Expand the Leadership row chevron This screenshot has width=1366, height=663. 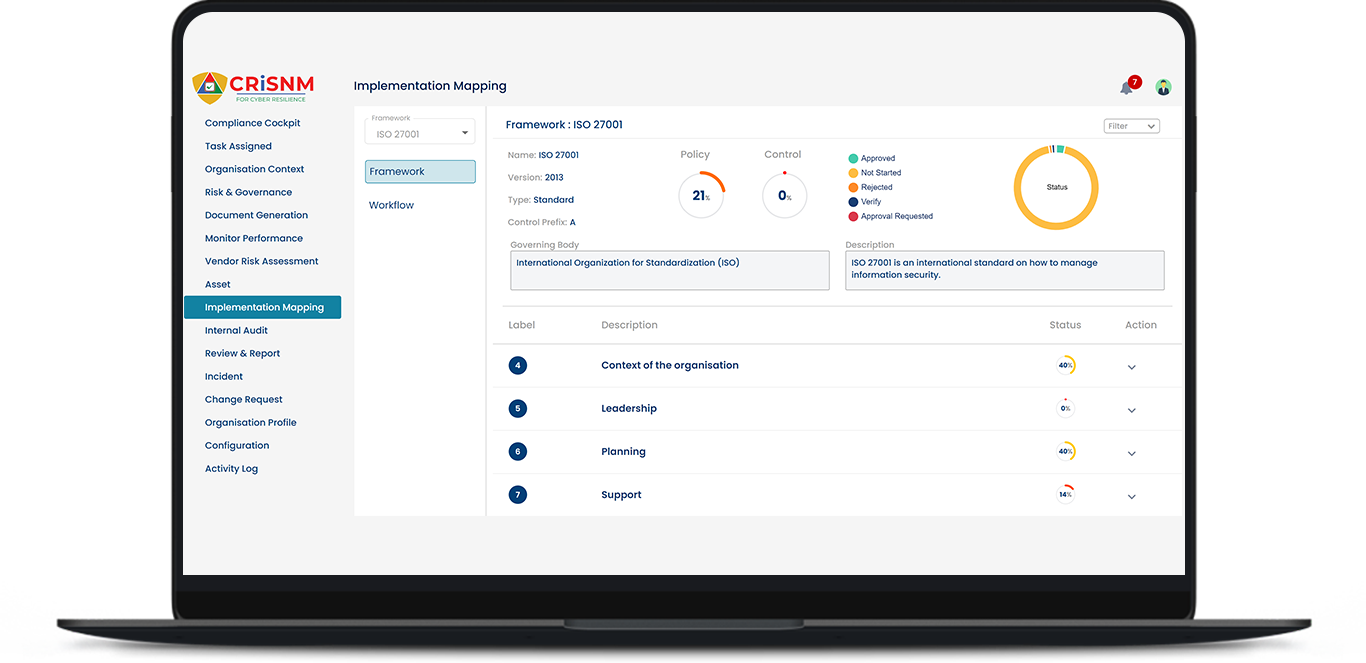pos(1132,410)
